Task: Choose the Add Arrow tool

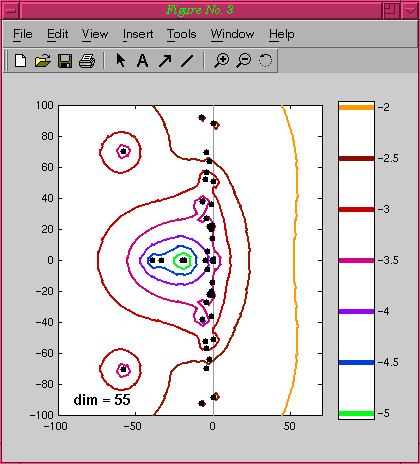Action: click(x=165, y=61)
